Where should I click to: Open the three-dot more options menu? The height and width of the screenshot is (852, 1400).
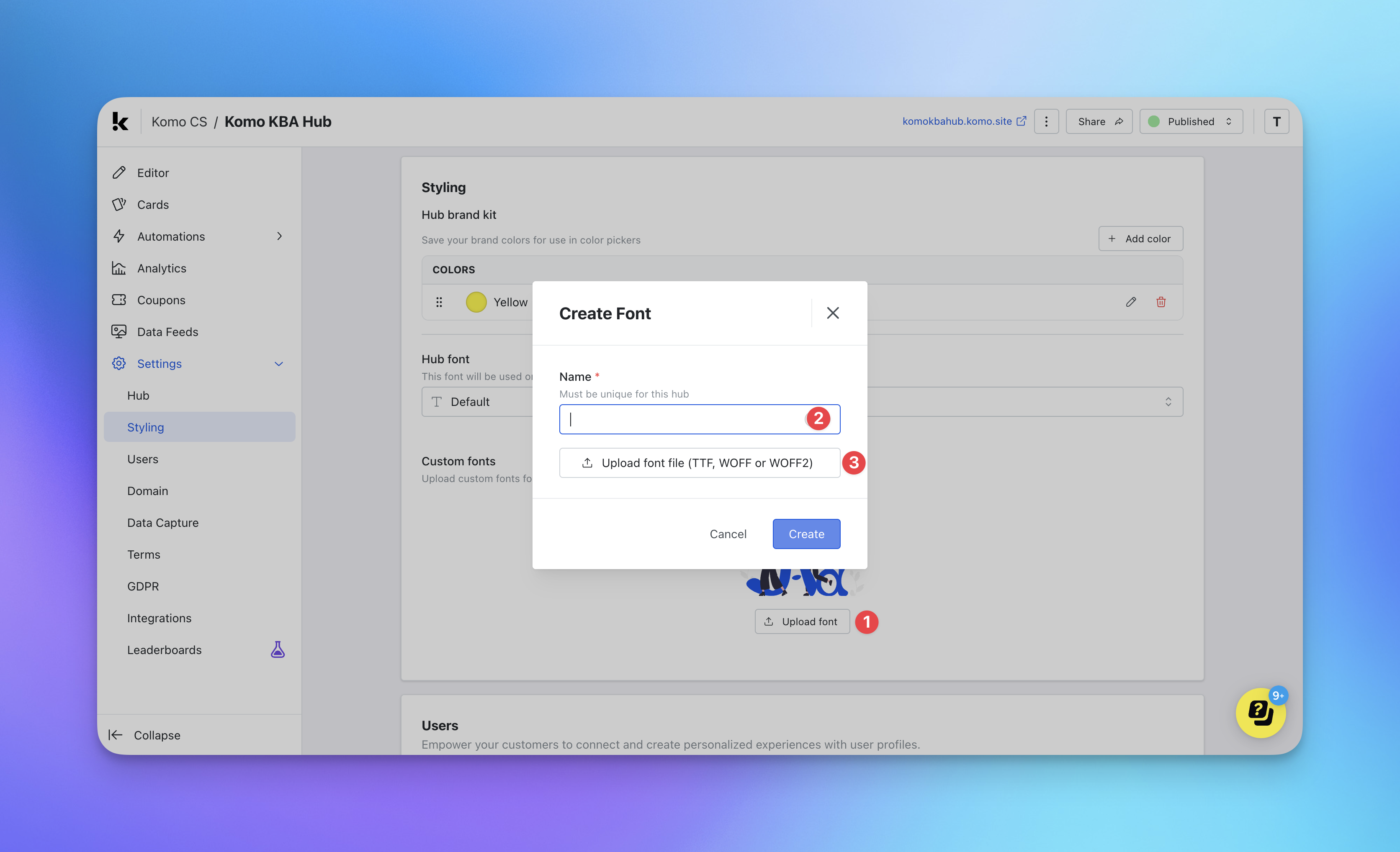[1046, 121]
